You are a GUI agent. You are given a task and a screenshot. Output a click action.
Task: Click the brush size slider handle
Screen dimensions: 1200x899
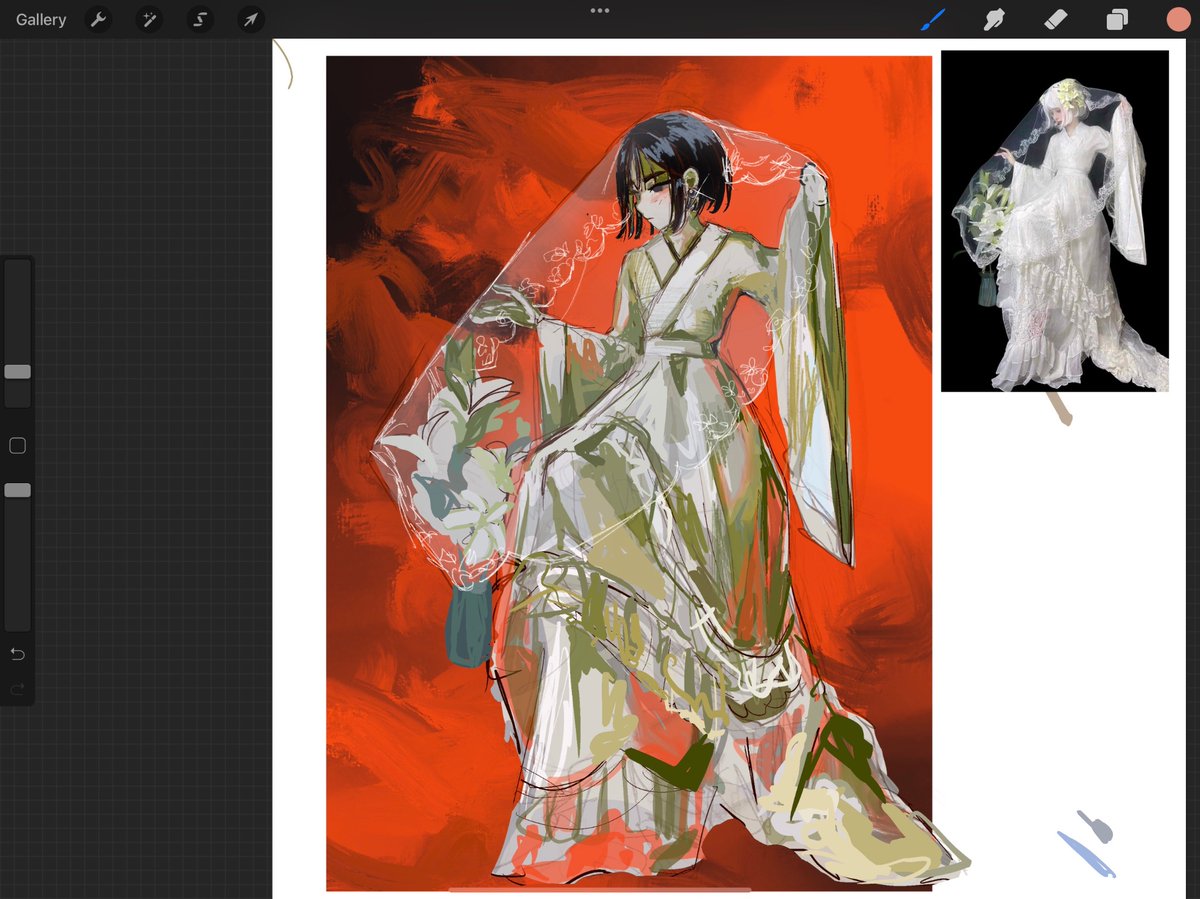pyautogui.click(x=17, y=372)
